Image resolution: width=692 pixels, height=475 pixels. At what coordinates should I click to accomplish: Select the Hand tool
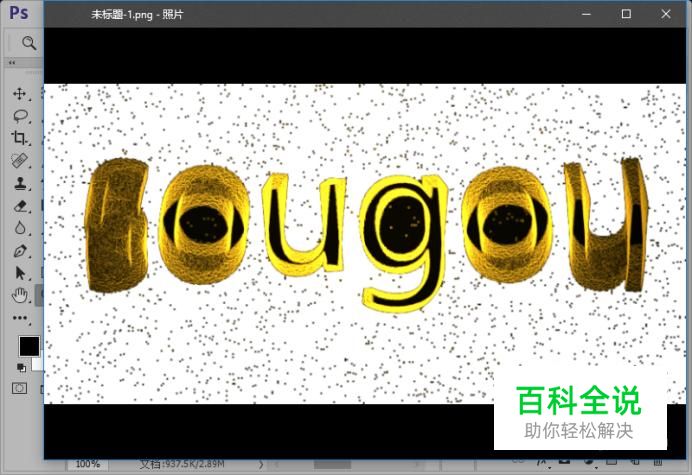20,295
